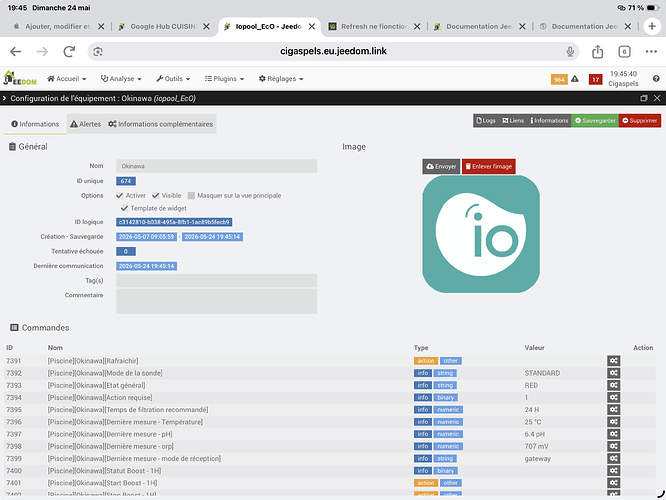Image resolution: width=666 pixels, height=500 pixels.
Task: Reload the page with the refresh icon
Action: click(69, 52)
